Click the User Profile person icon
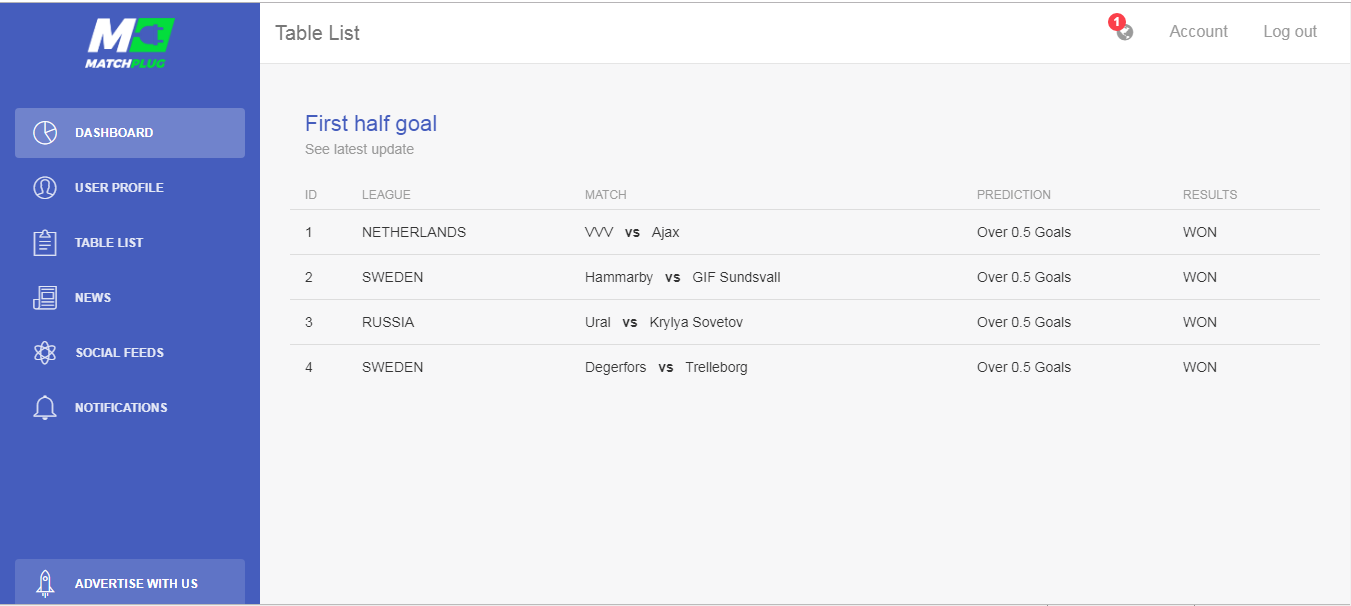Screen dimensions: 1351x606 coord(45,188)
